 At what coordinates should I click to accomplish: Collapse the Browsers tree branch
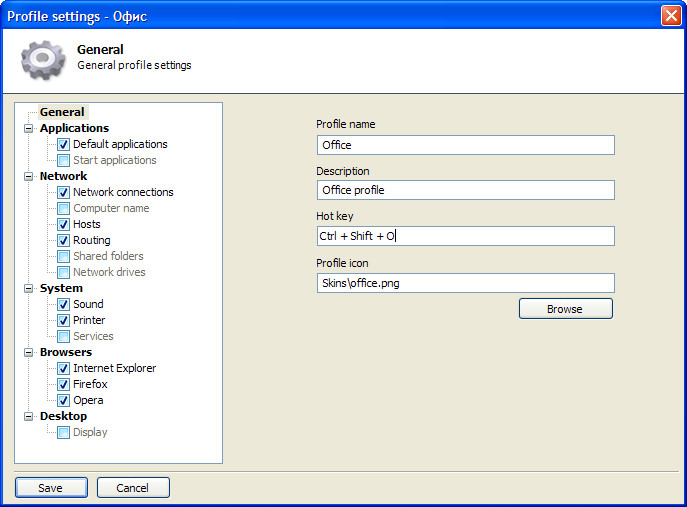click(x=28, y=352)
